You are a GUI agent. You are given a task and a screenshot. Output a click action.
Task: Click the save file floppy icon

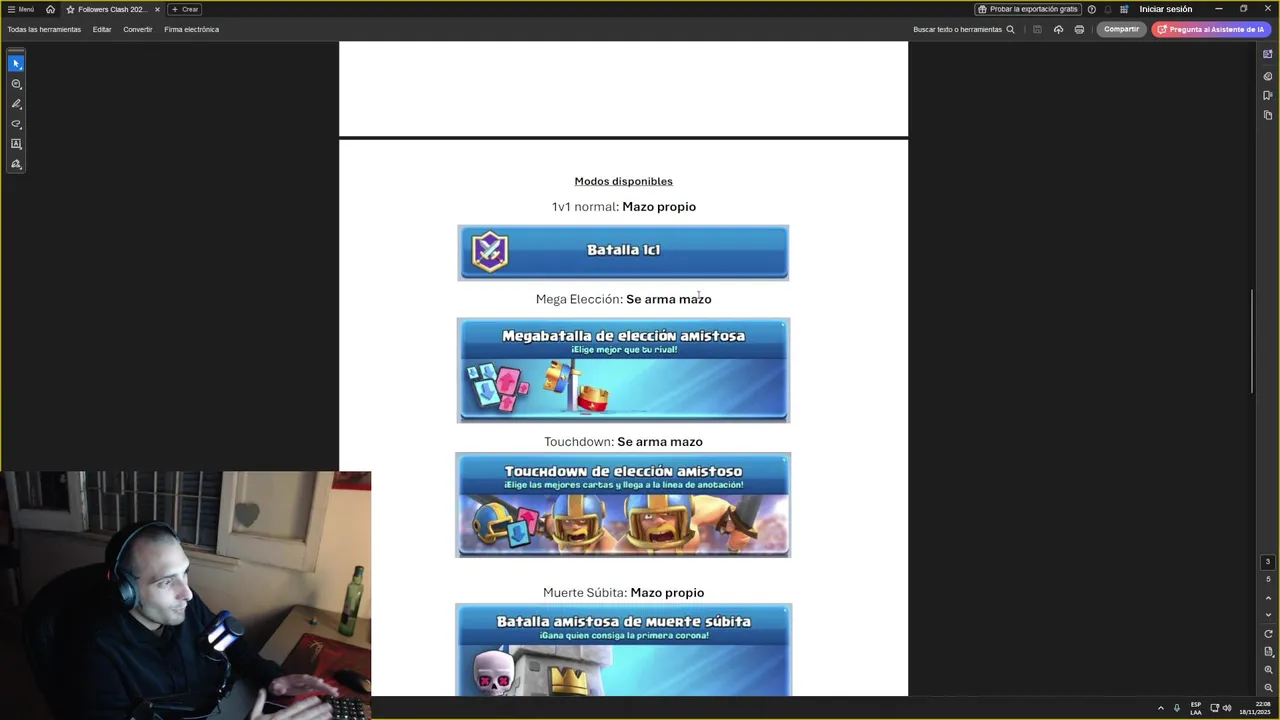click(x=1037, y=29)
